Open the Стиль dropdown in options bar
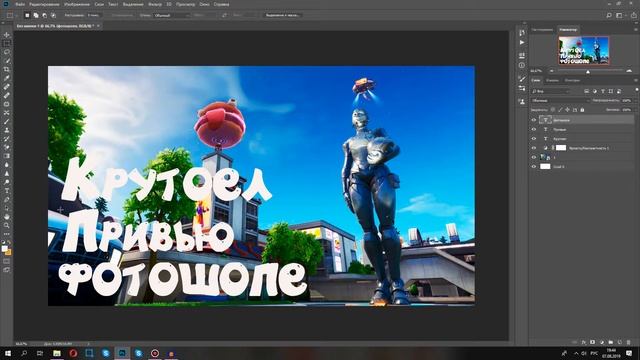This screenshot has height=360, width=640. (171, 15)
